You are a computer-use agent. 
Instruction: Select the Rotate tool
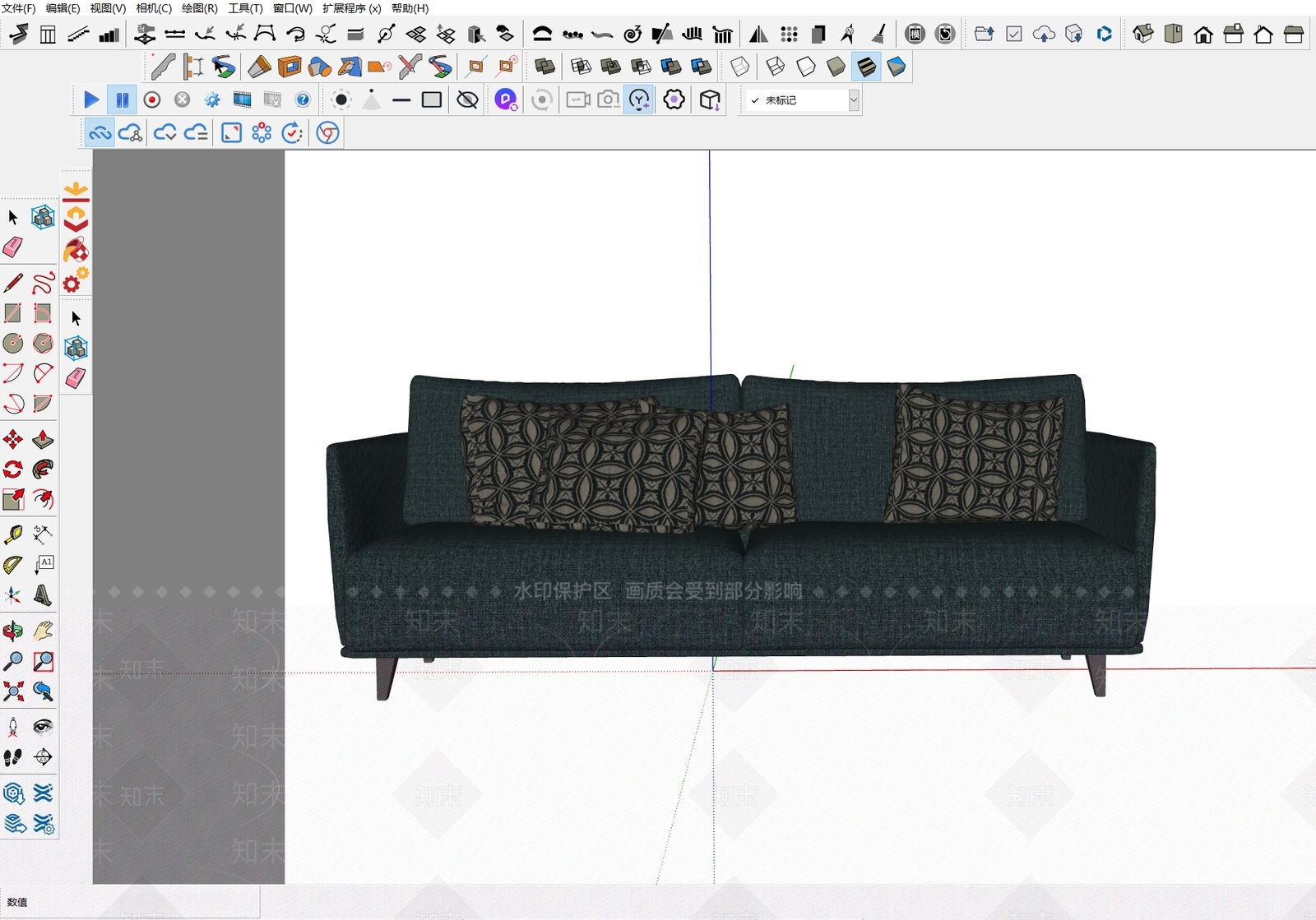click(x=13, y=469)
